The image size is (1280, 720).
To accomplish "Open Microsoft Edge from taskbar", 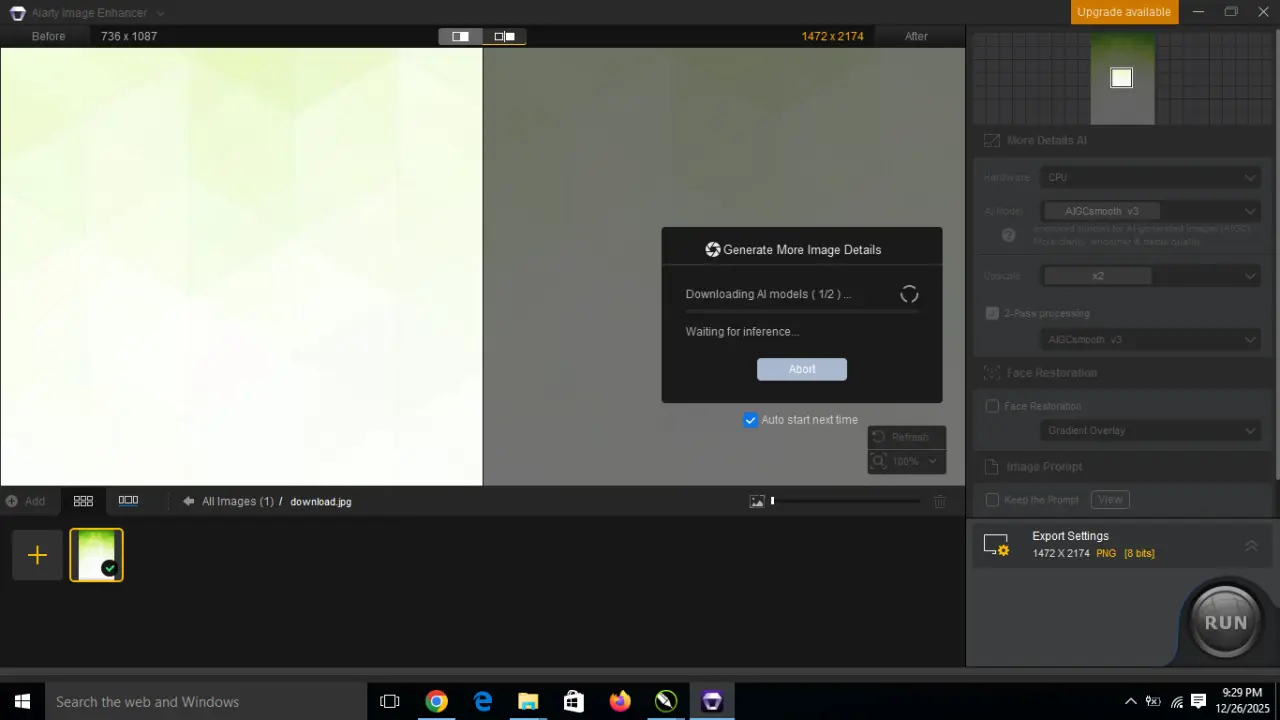I will (482, 702).
